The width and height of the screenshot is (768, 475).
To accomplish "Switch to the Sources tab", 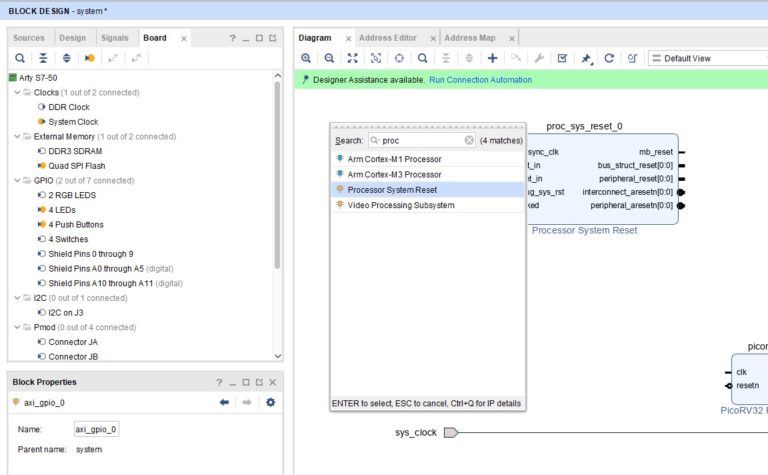I will coord(29,38).
